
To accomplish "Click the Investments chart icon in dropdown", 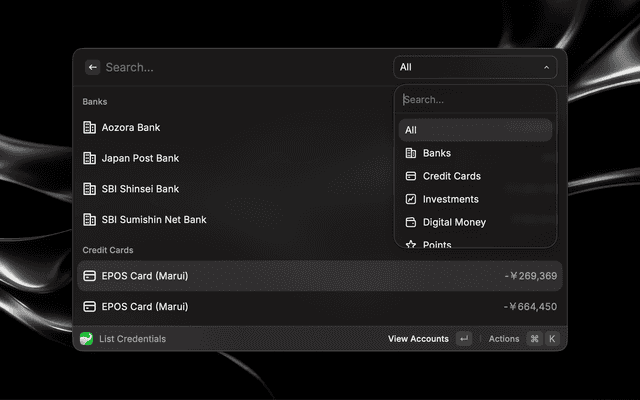I will (410, 199).
